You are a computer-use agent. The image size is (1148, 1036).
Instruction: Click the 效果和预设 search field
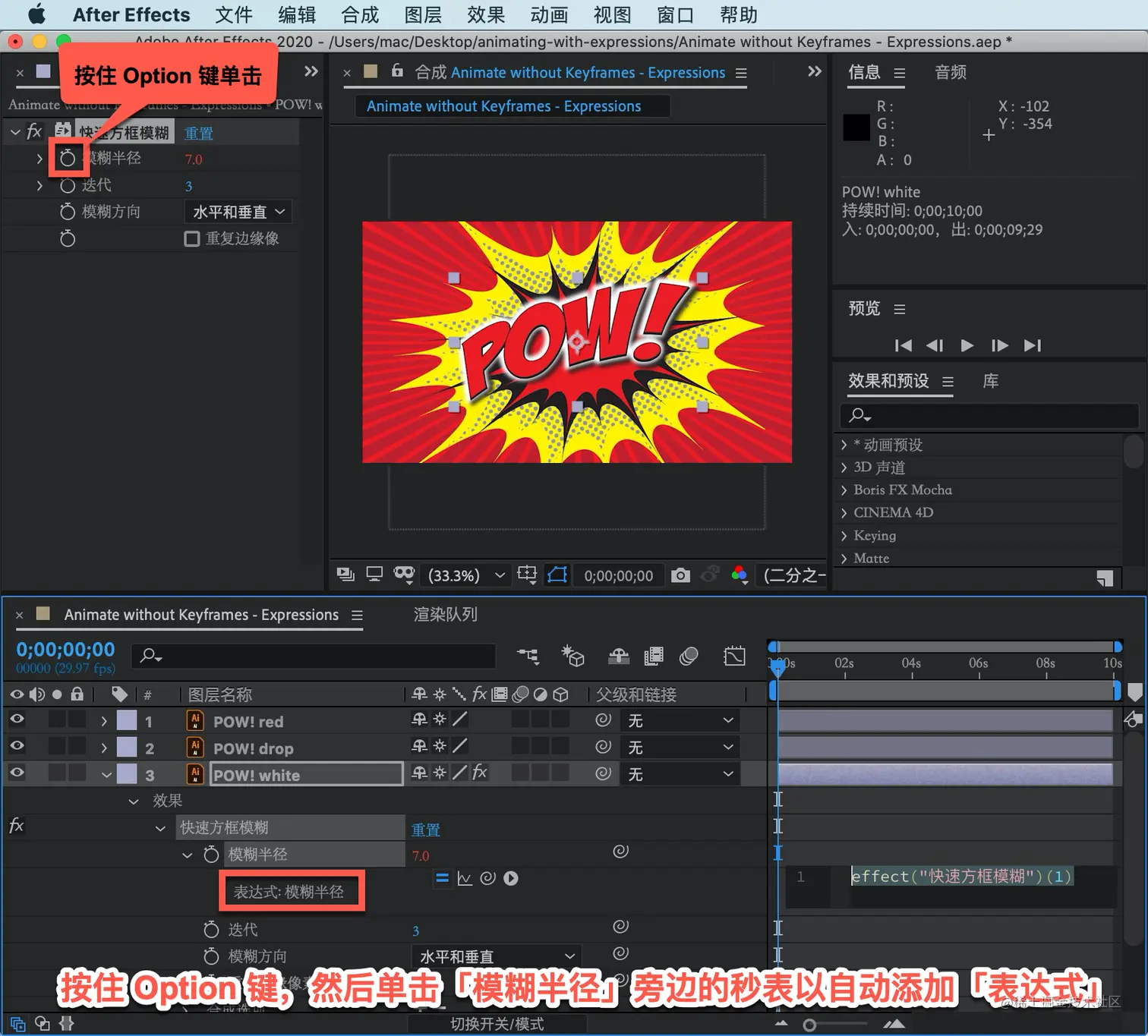click(x=989, y=416)
